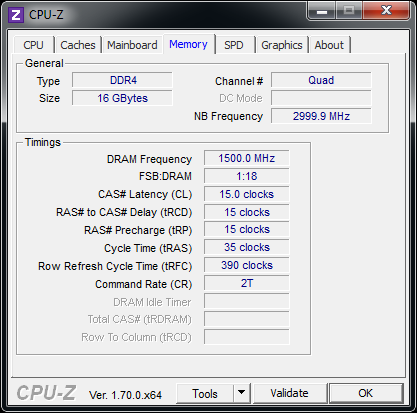Click the NB Frequency label
This screenshot has height=413, width=417.
(228, 116)
